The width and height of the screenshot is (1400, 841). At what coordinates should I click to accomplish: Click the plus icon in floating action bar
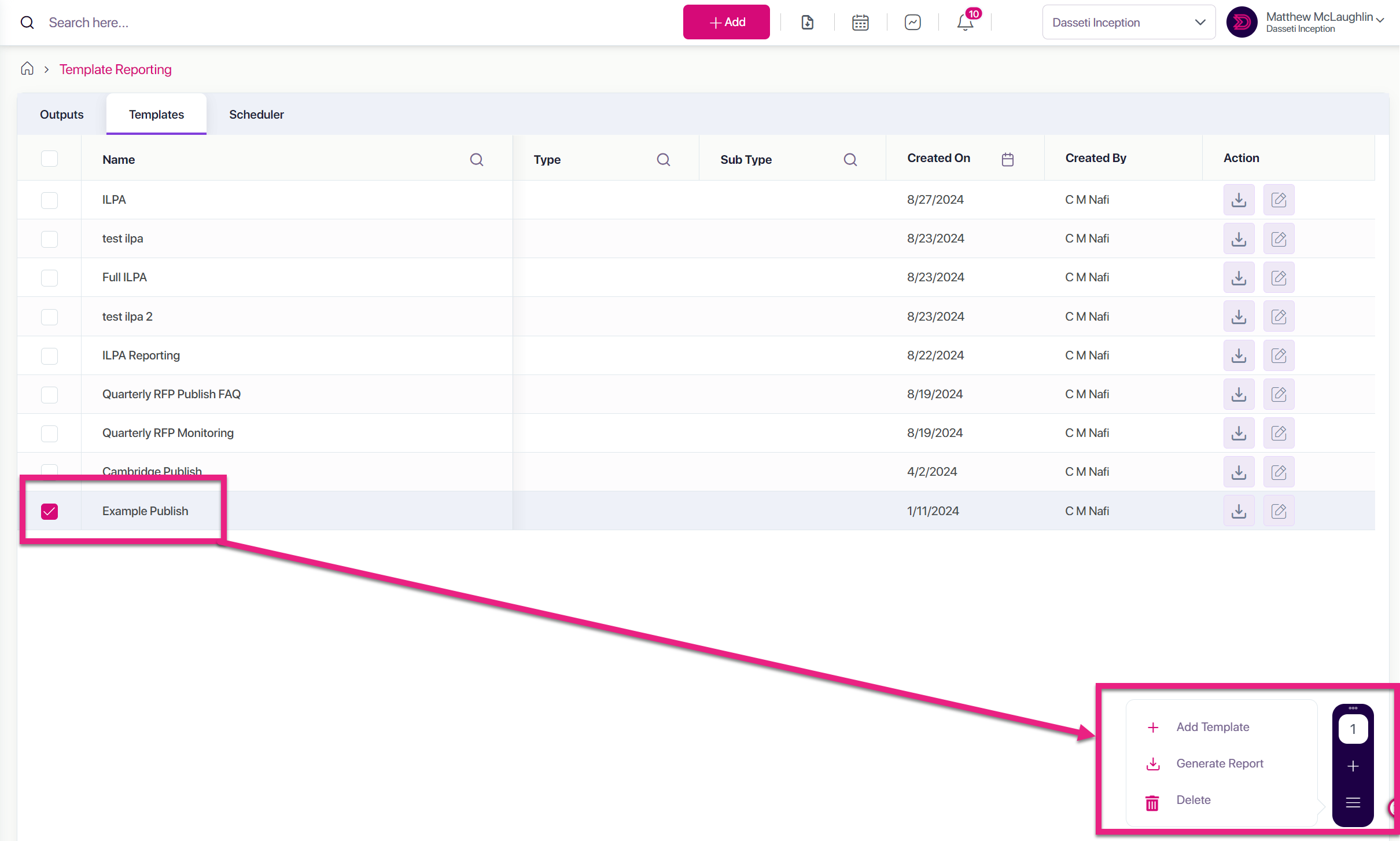pyautogui.click(x=1353, y=766)
